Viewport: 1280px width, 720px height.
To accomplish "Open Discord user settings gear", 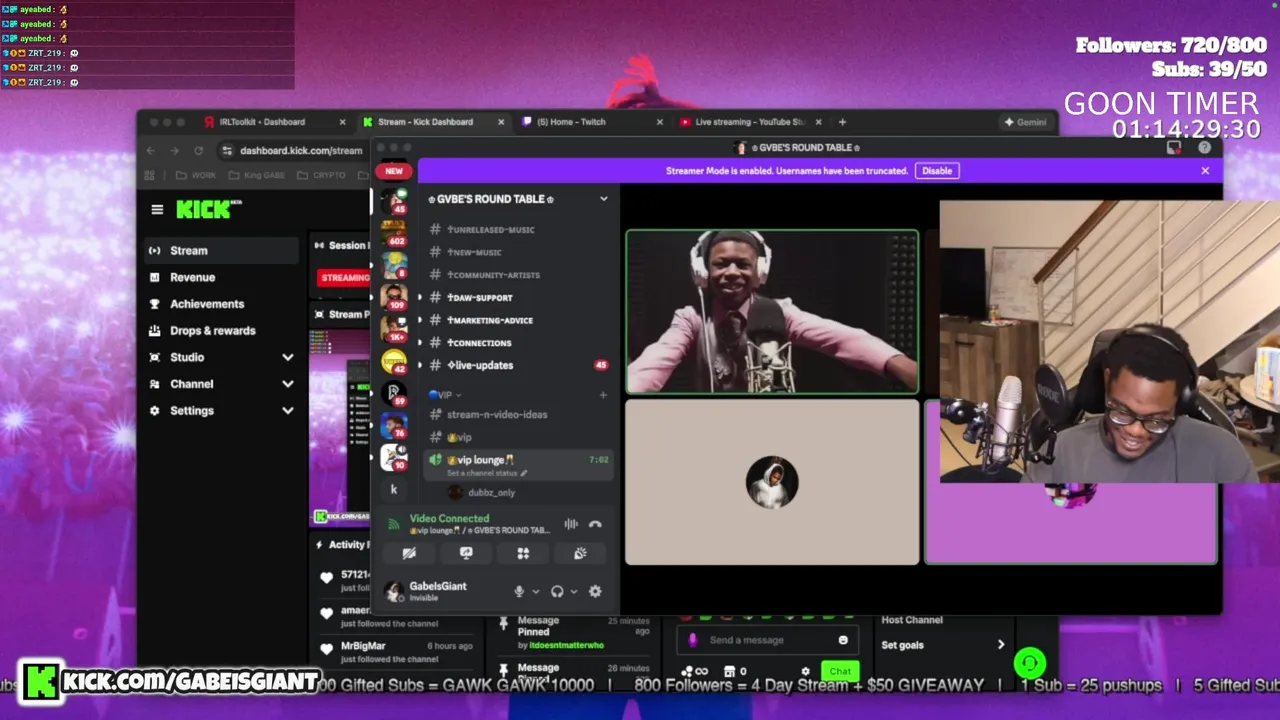I will point(595,591).
